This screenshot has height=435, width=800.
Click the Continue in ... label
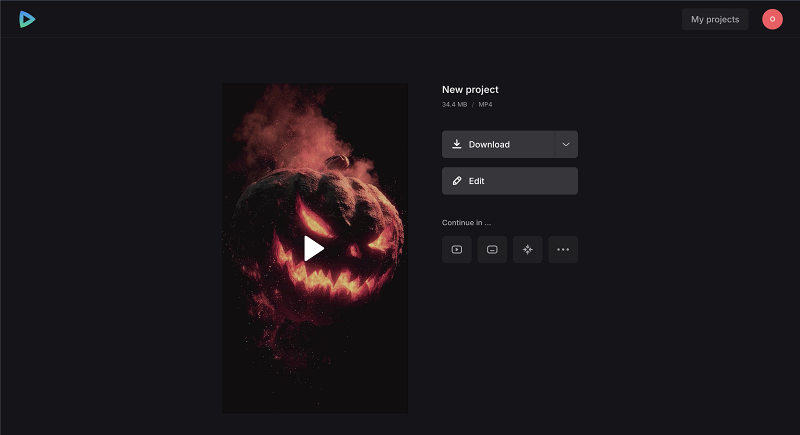point(466,223)
